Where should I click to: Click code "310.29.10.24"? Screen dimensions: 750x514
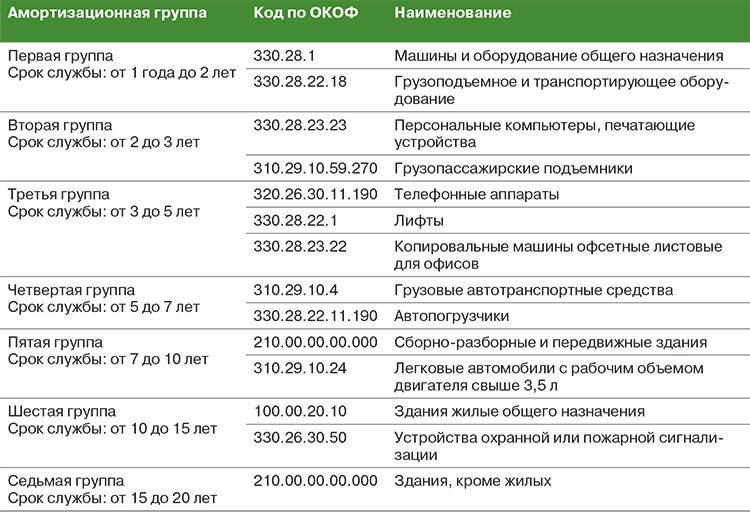300,368
